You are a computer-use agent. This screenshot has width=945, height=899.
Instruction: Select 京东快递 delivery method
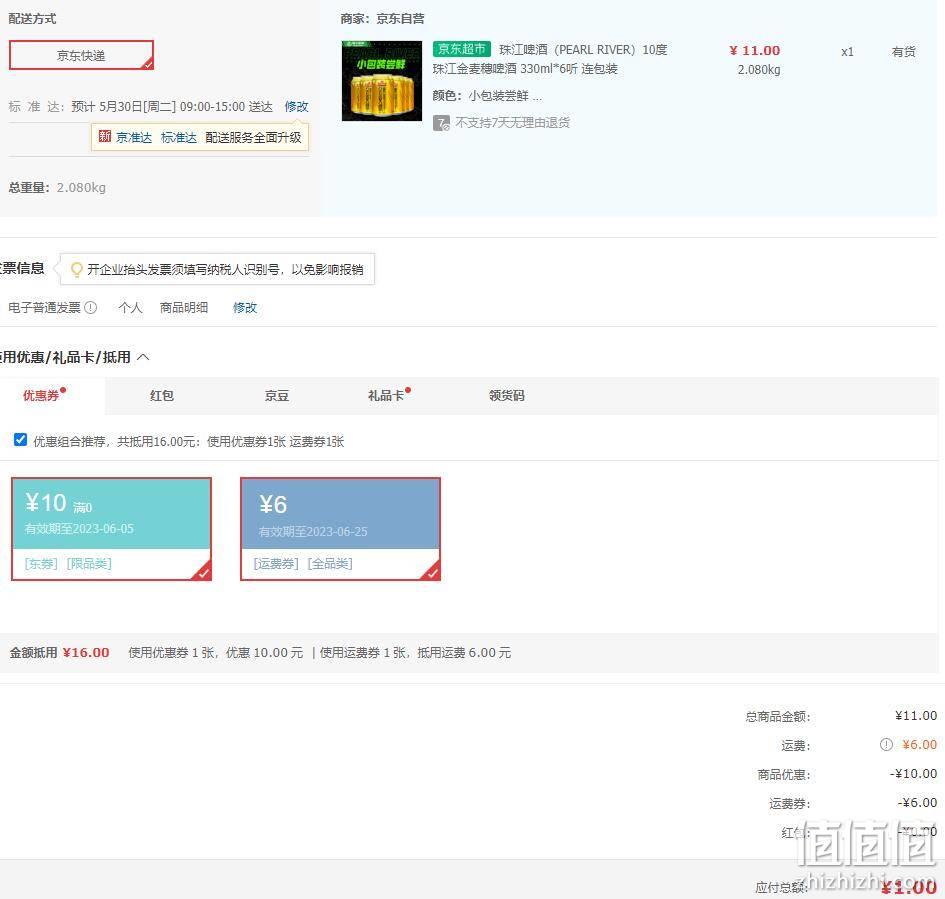pos(81,55)
